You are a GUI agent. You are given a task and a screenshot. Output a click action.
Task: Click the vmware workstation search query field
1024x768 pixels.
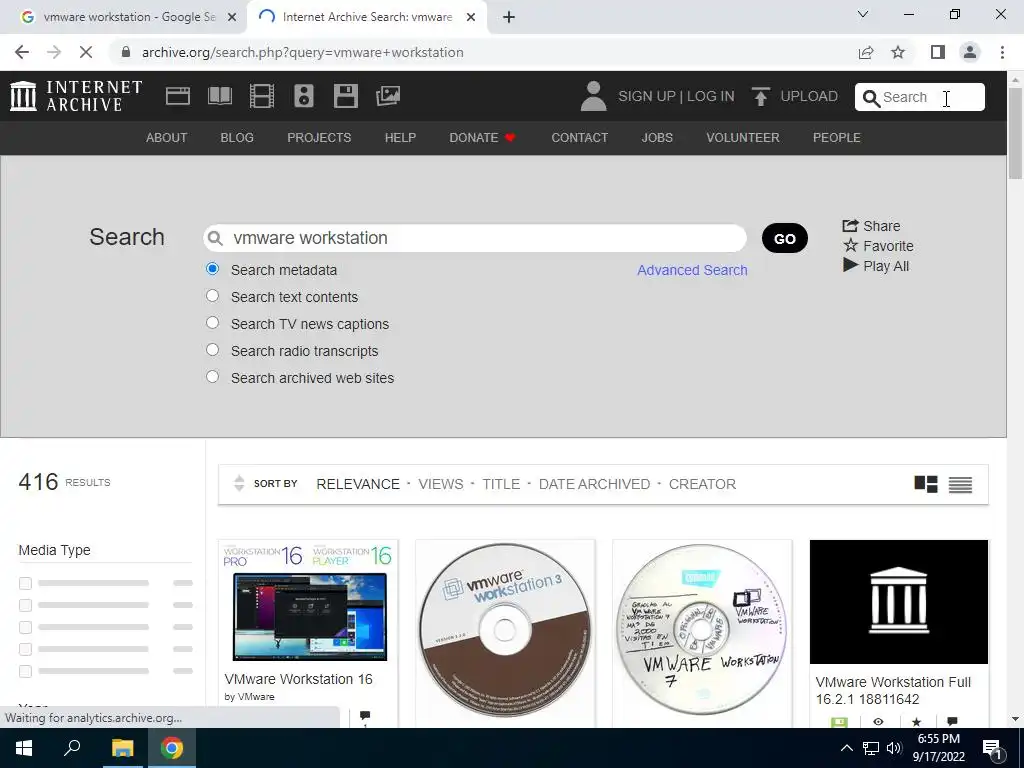point(475,238)
